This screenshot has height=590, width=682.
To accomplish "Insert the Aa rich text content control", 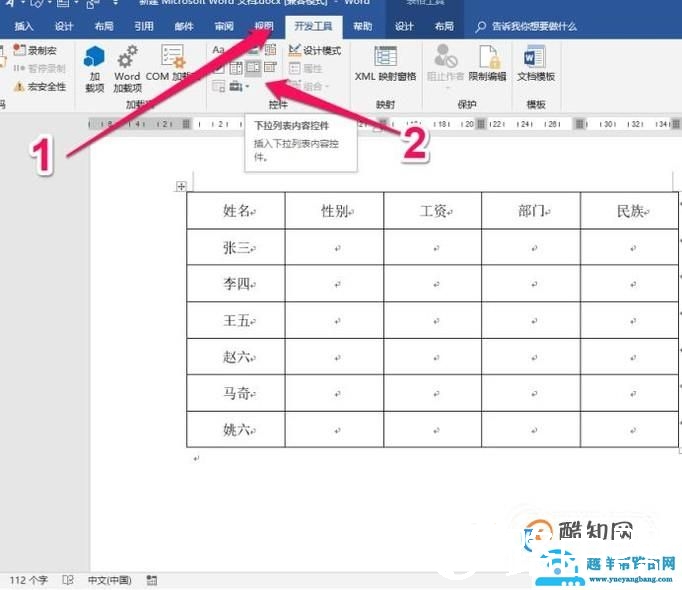I will [x=219, y=50].
